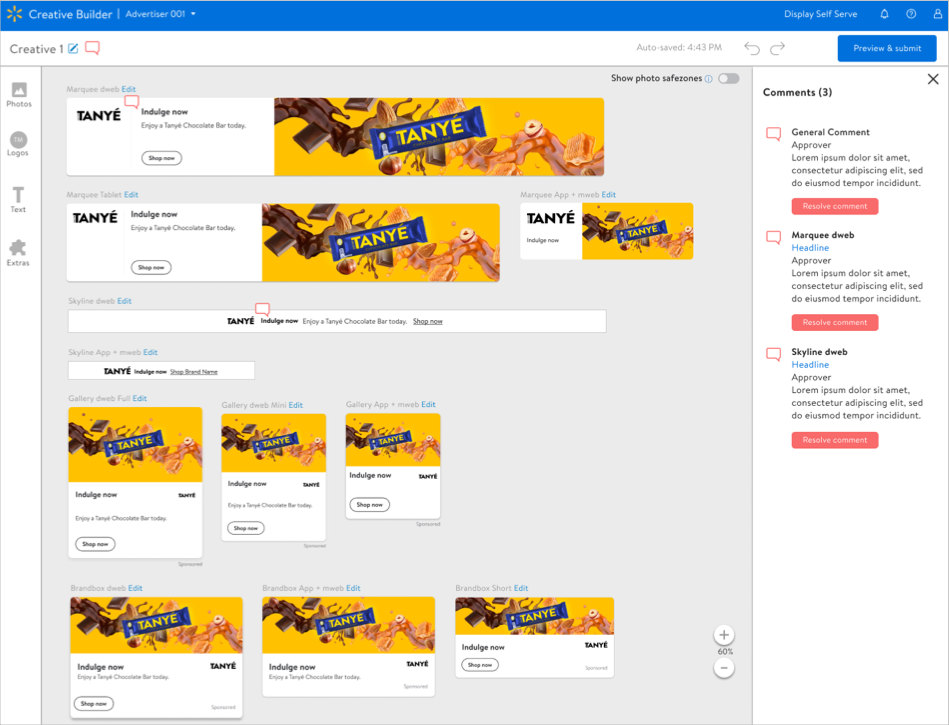Open the user account icon
Image resolution: width=949 pixels, height=725 pixels.
click(x=938, y=14)
